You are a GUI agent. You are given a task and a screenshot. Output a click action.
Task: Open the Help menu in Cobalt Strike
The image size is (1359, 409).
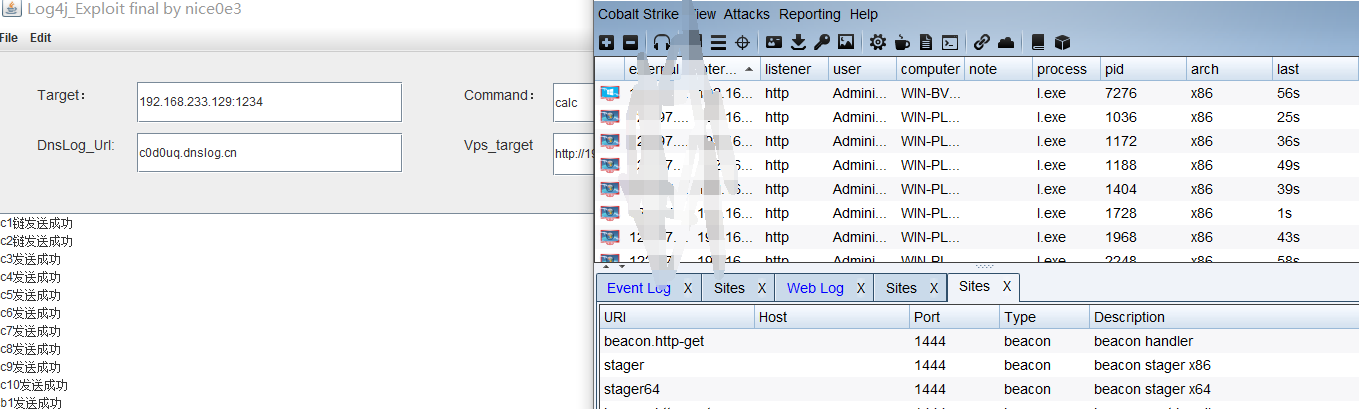[863, 14]
